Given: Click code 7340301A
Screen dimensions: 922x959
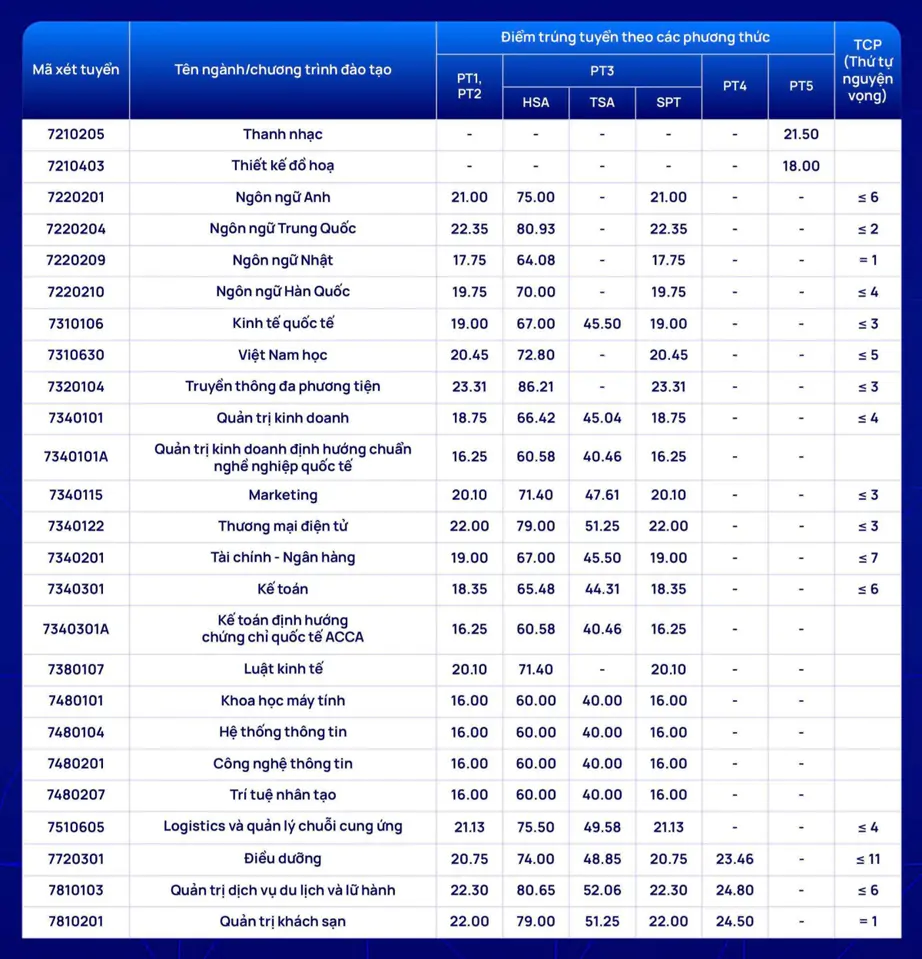Looking at the screenshot, I should pyautogui.click(x=76, y=629).
